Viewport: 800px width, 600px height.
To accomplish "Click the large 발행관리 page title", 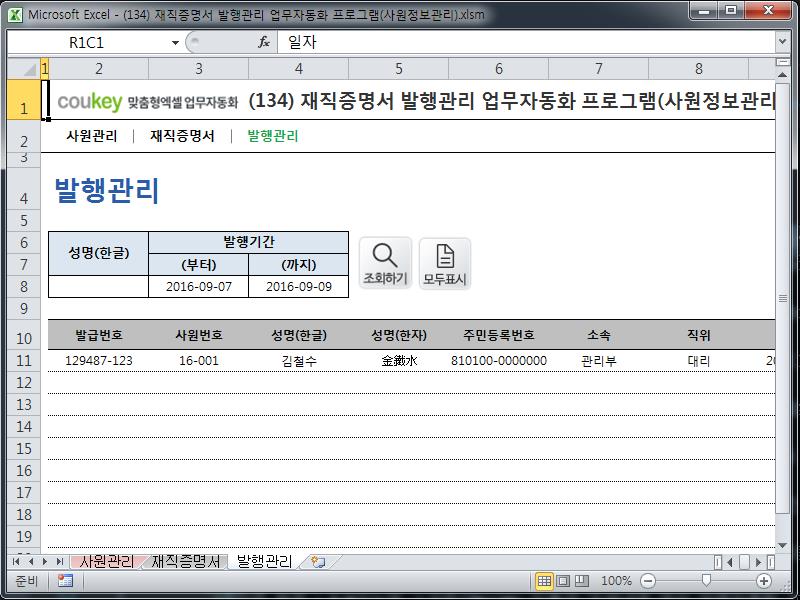I will pyautogui.click(x=107, y=190).
